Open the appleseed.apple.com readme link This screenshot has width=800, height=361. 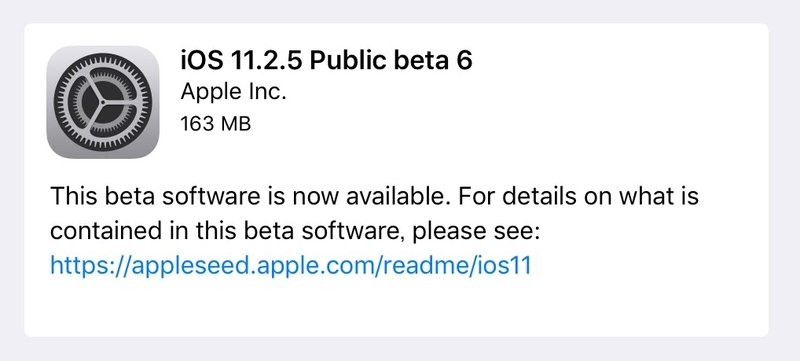pyautogui.click(x=291, y=266)
